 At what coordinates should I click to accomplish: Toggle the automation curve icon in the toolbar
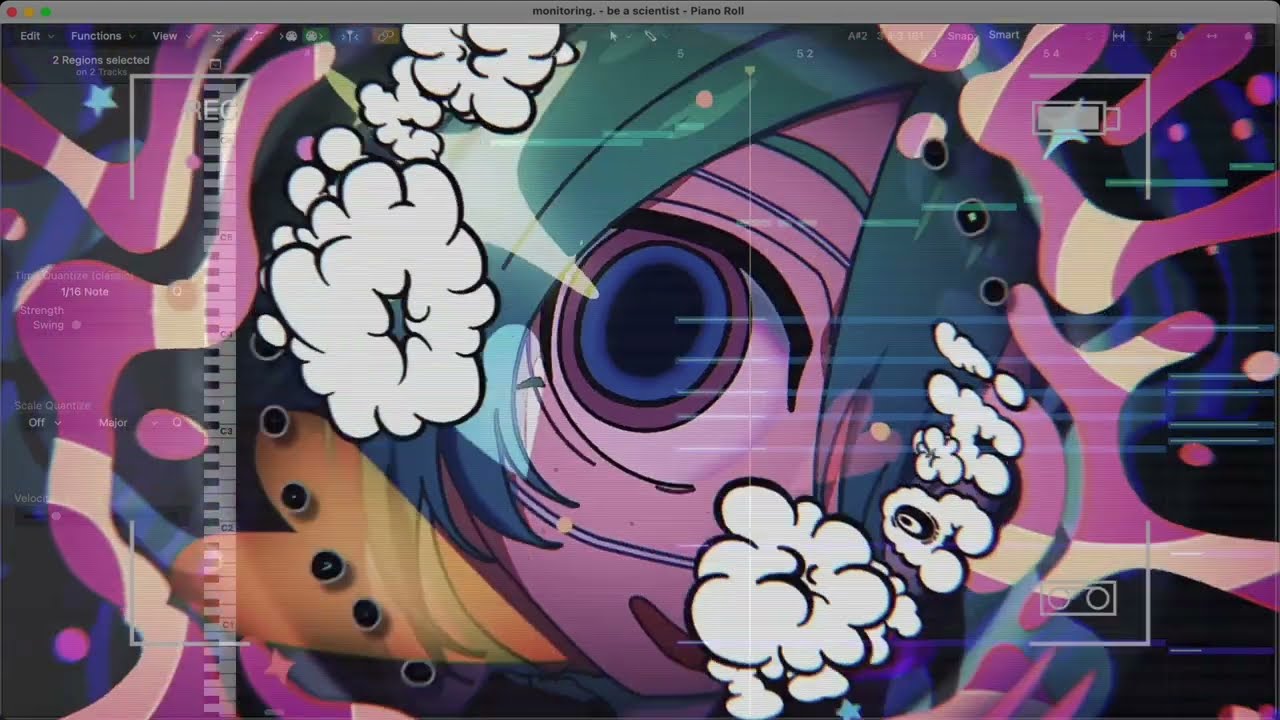(x=255, y=36)
